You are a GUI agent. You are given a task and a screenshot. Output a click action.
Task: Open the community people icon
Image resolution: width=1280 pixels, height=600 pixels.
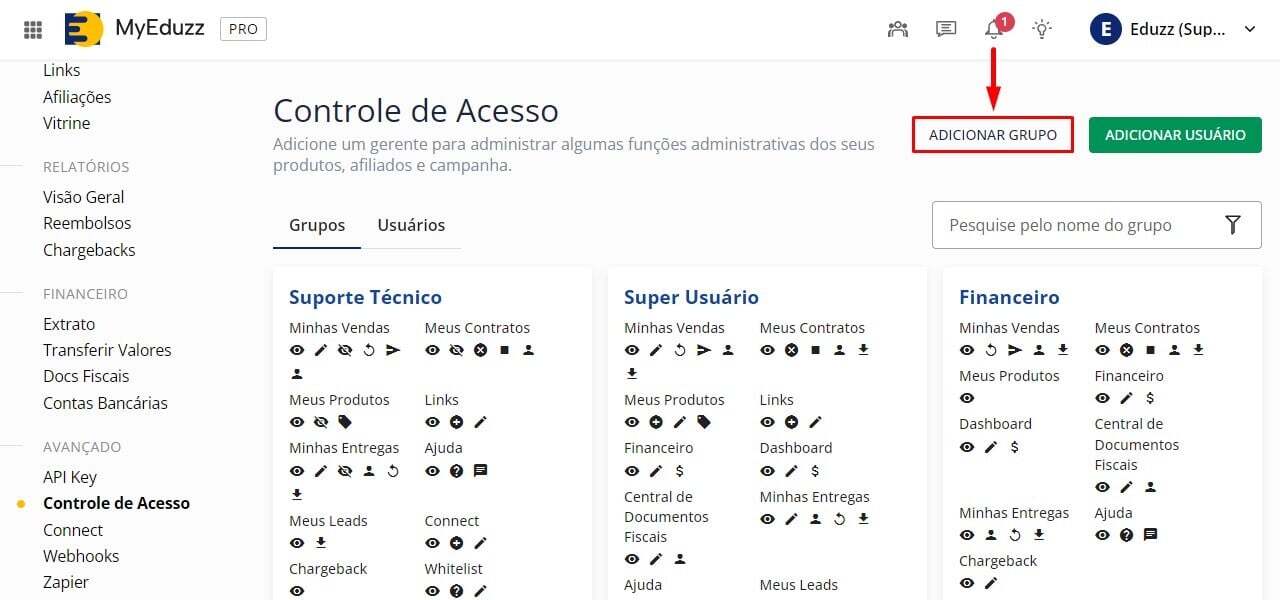tap(898, 29)
